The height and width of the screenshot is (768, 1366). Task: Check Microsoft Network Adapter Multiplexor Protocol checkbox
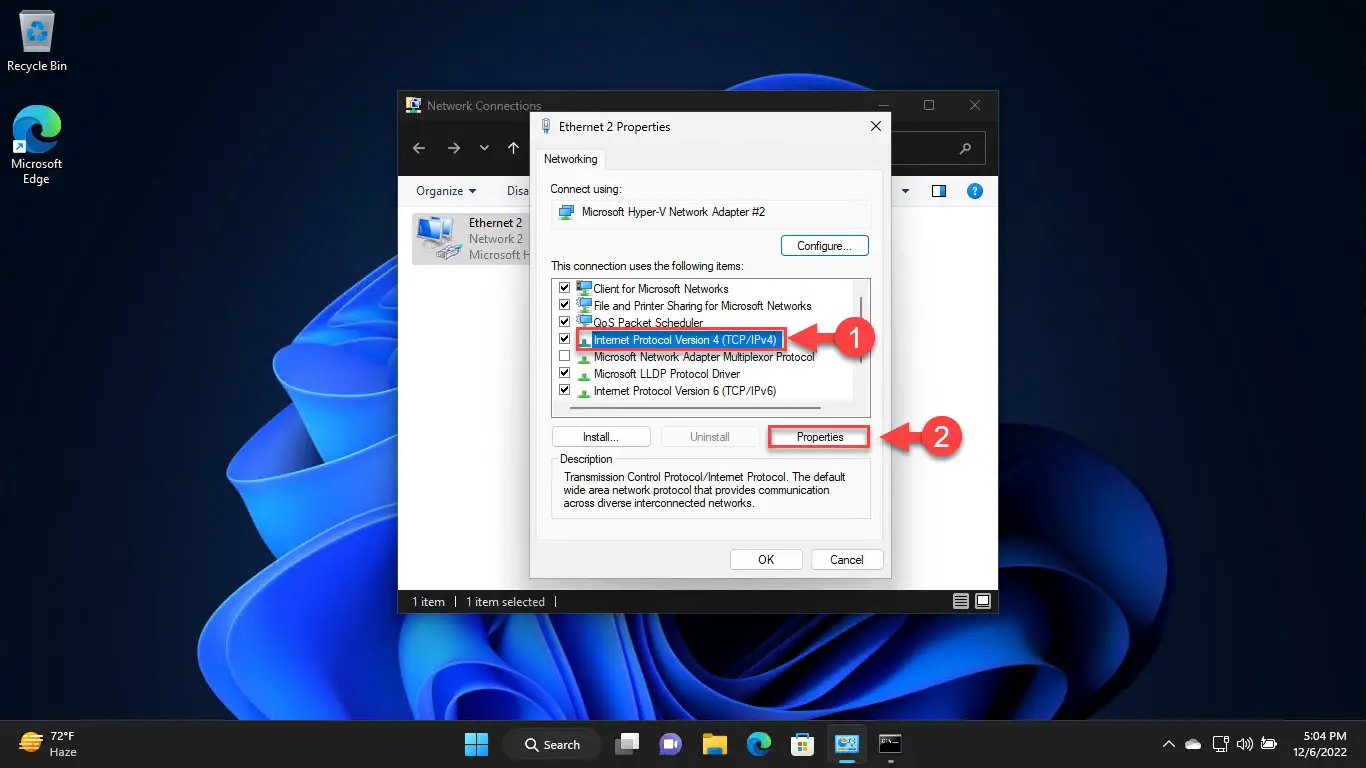(565, 356)
